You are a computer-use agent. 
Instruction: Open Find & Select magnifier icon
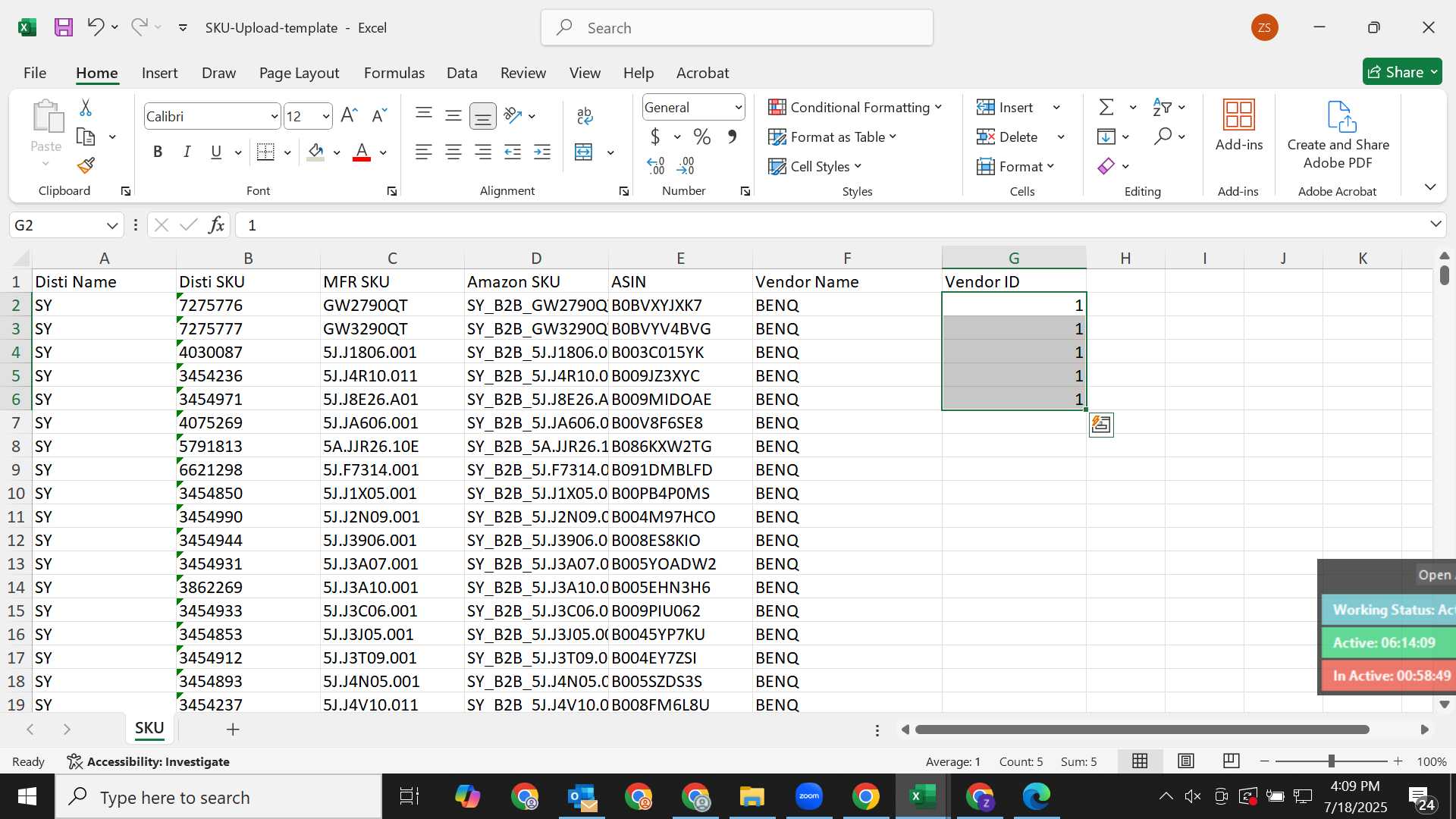1163,136
